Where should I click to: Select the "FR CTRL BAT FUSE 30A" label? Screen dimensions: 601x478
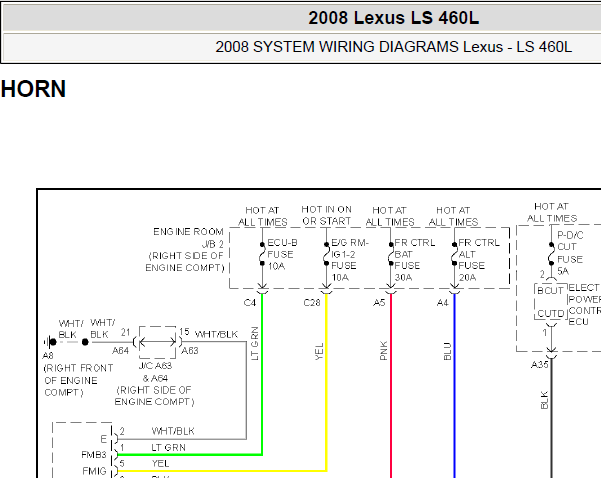tap(414, 260)
